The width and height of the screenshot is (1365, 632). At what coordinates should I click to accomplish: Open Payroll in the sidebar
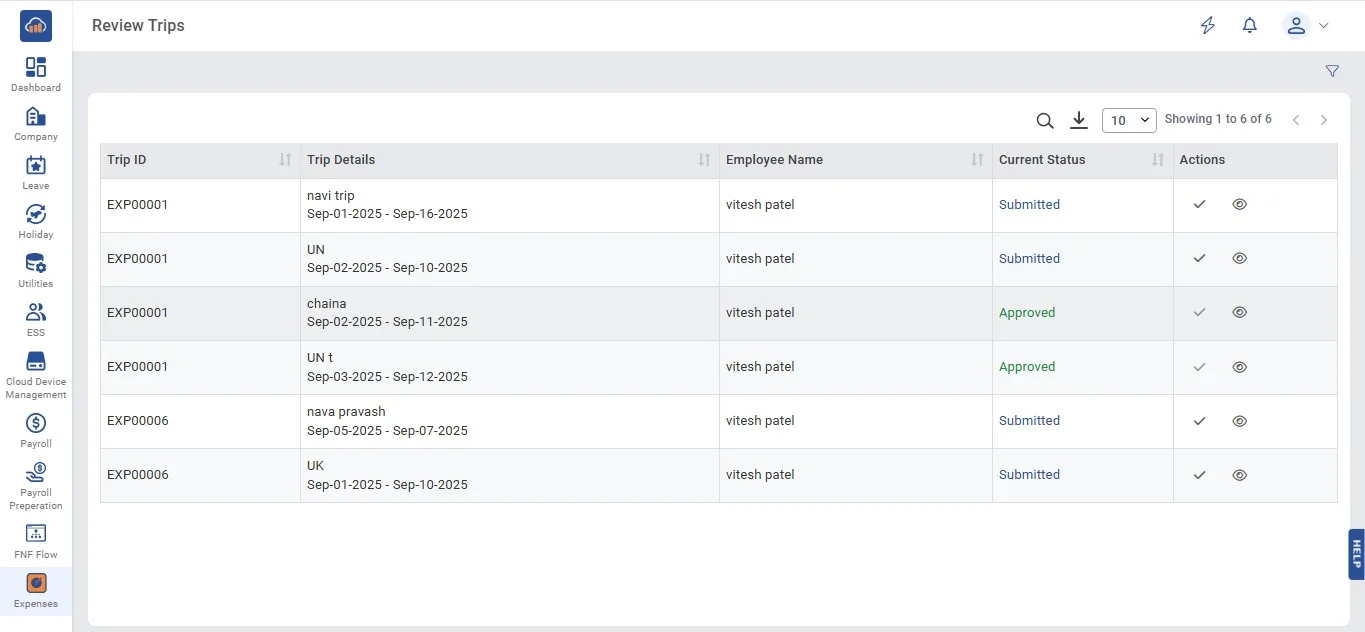point(36,430)
